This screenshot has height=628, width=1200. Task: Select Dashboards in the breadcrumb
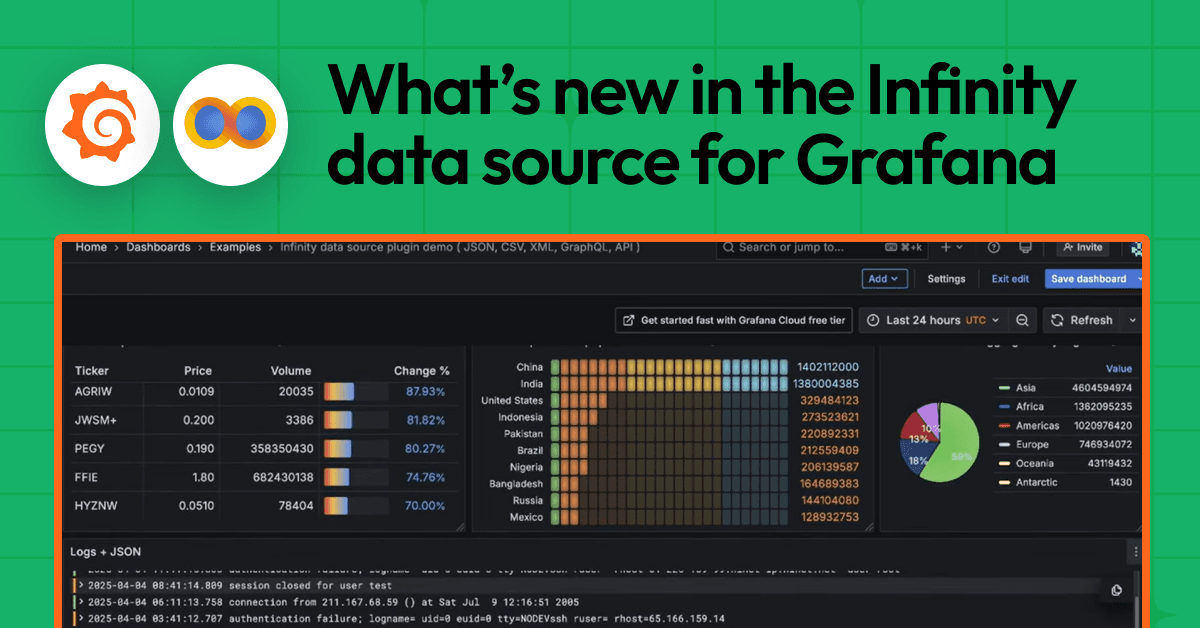(160, 247)
